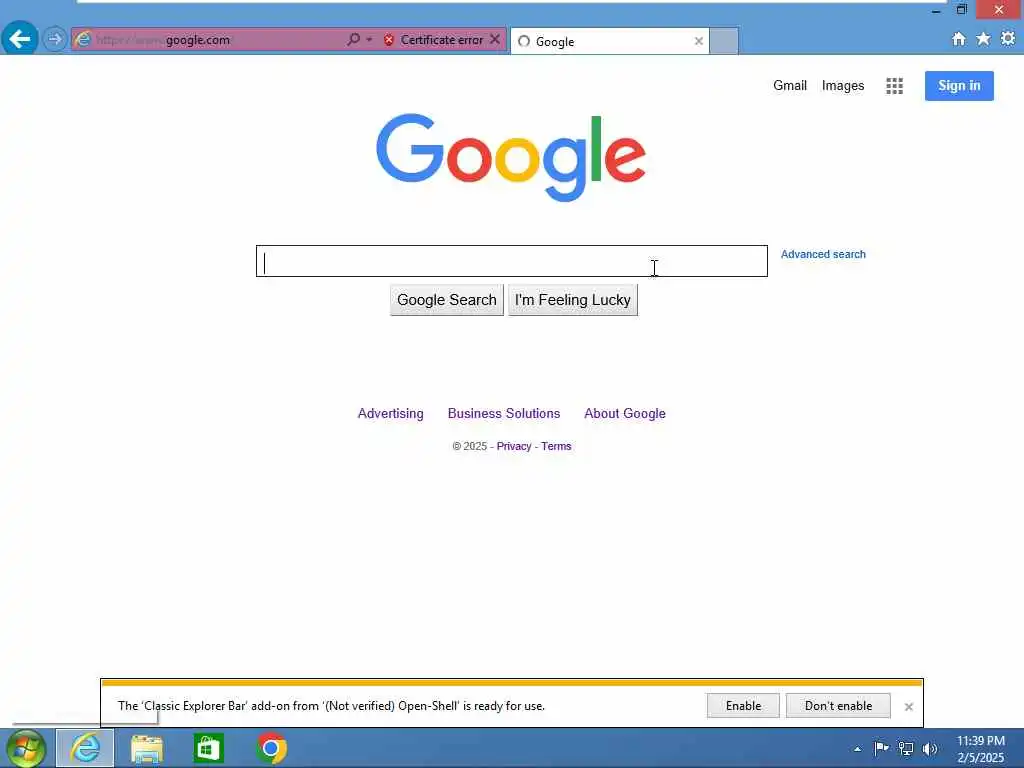Enable the Classic Explorer Bar add-on
1024x768 pixels.
(743, 705)
